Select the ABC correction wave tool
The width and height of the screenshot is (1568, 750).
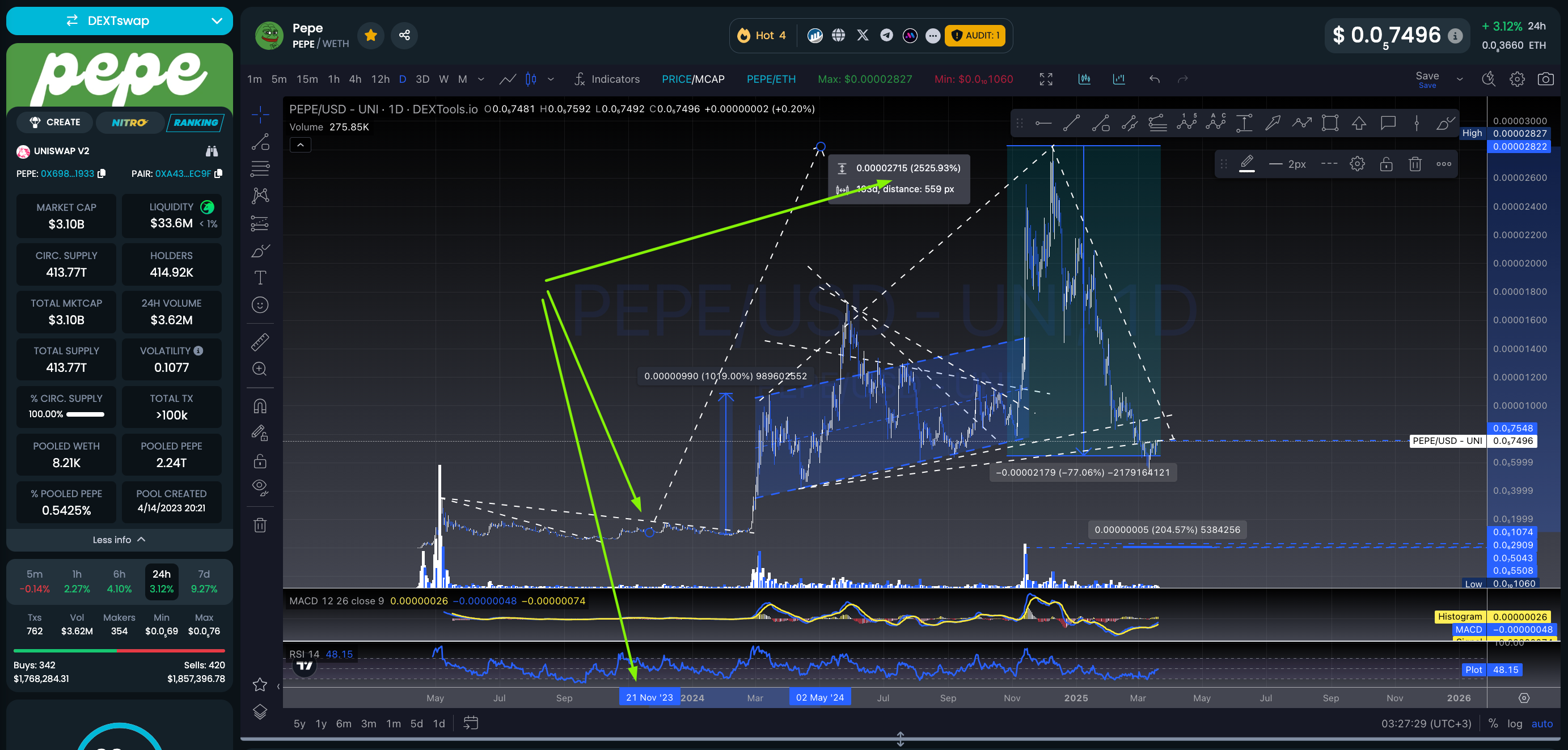click(1216, 124)
